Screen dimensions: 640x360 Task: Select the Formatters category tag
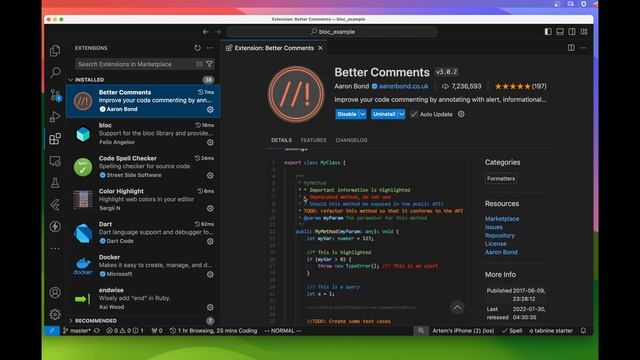(x=501, y=178)
